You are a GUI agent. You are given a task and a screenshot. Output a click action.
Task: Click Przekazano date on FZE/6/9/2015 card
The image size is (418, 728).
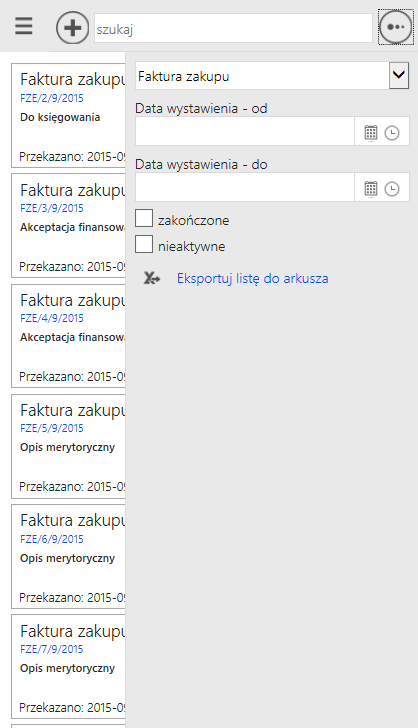(x=72, y=598)
